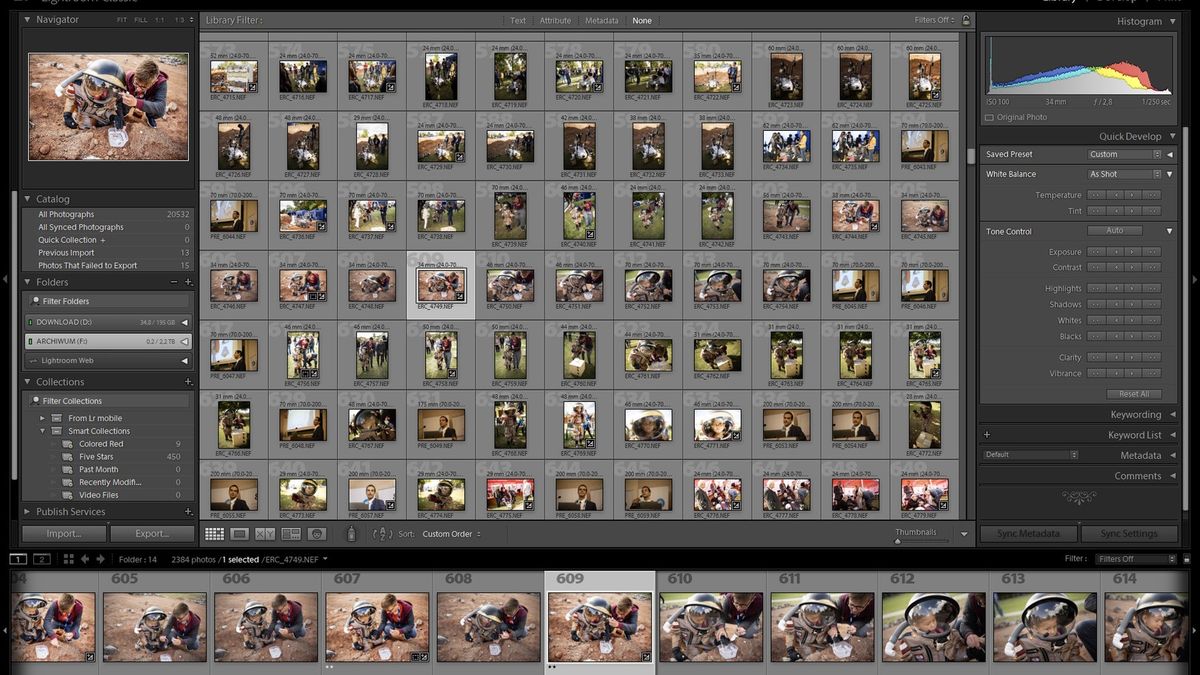Select None tab in Library Filter
The height and width of the screenshot is (675, 1200).
tap(642, 20)
